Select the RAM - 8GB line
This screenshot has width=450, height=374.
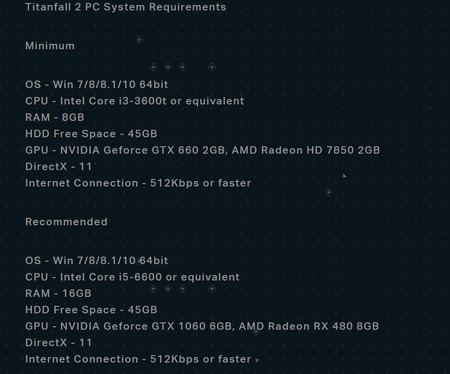point(55,117)
